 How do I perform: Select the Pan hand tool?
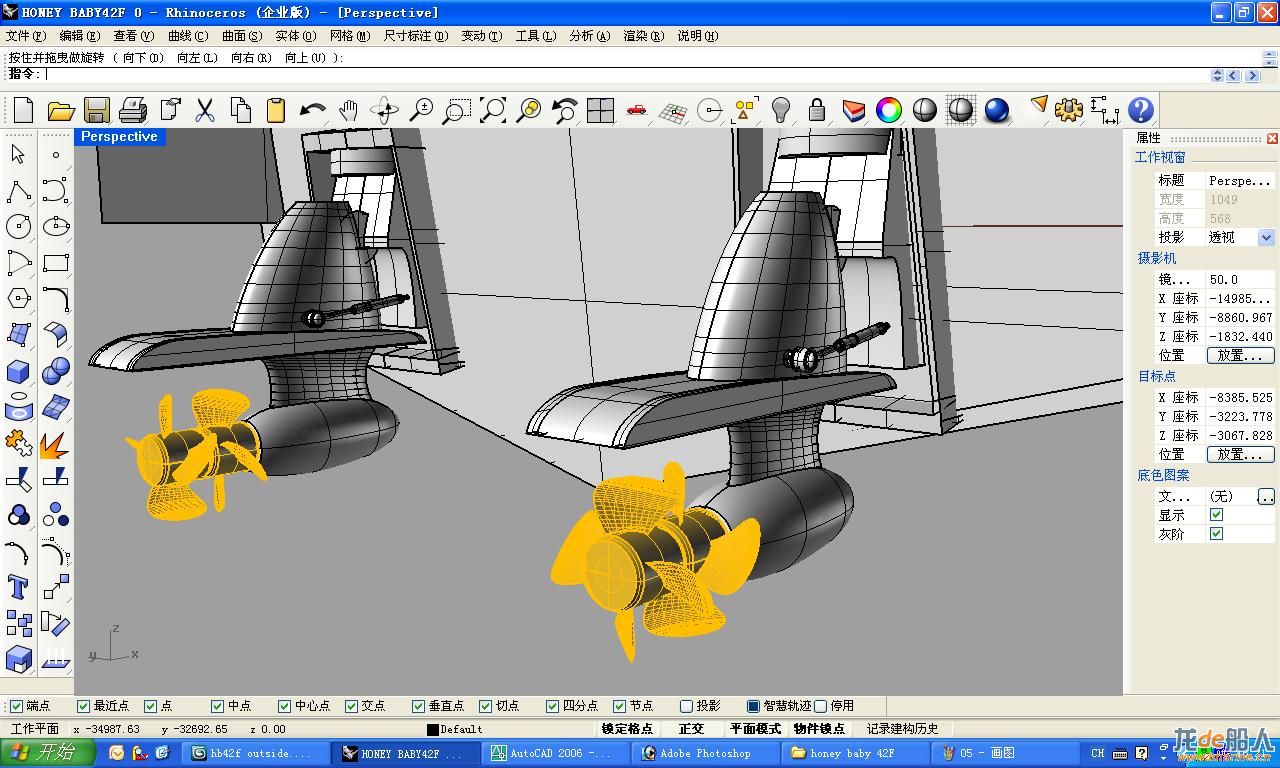[348, 110]
